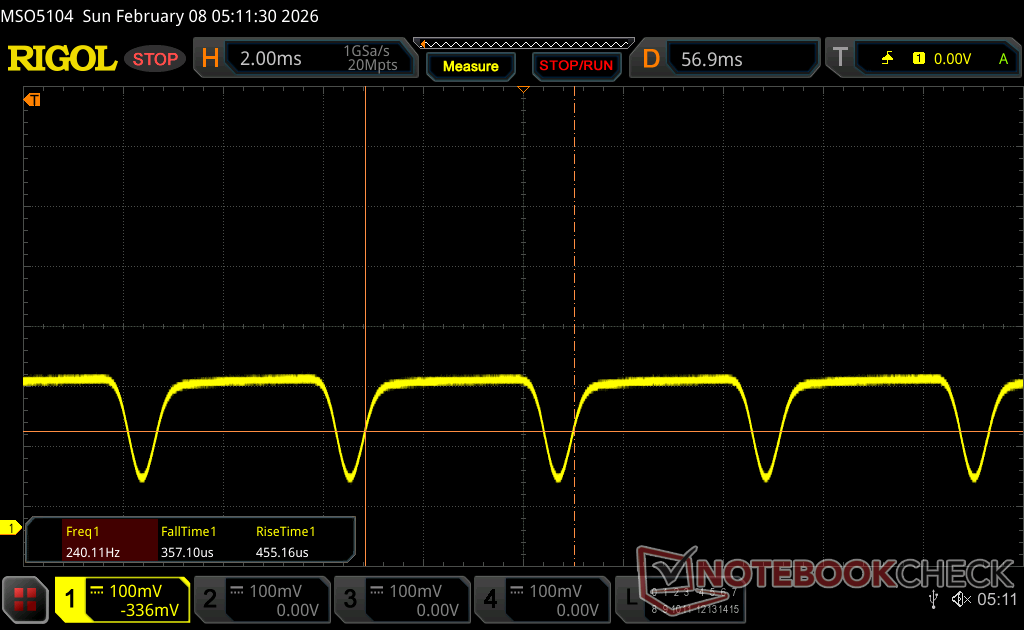This screenshot has width=1024, height=630.
Task: Toggle channel 1 showing 100mV -336mV
Action: (122, 600)
